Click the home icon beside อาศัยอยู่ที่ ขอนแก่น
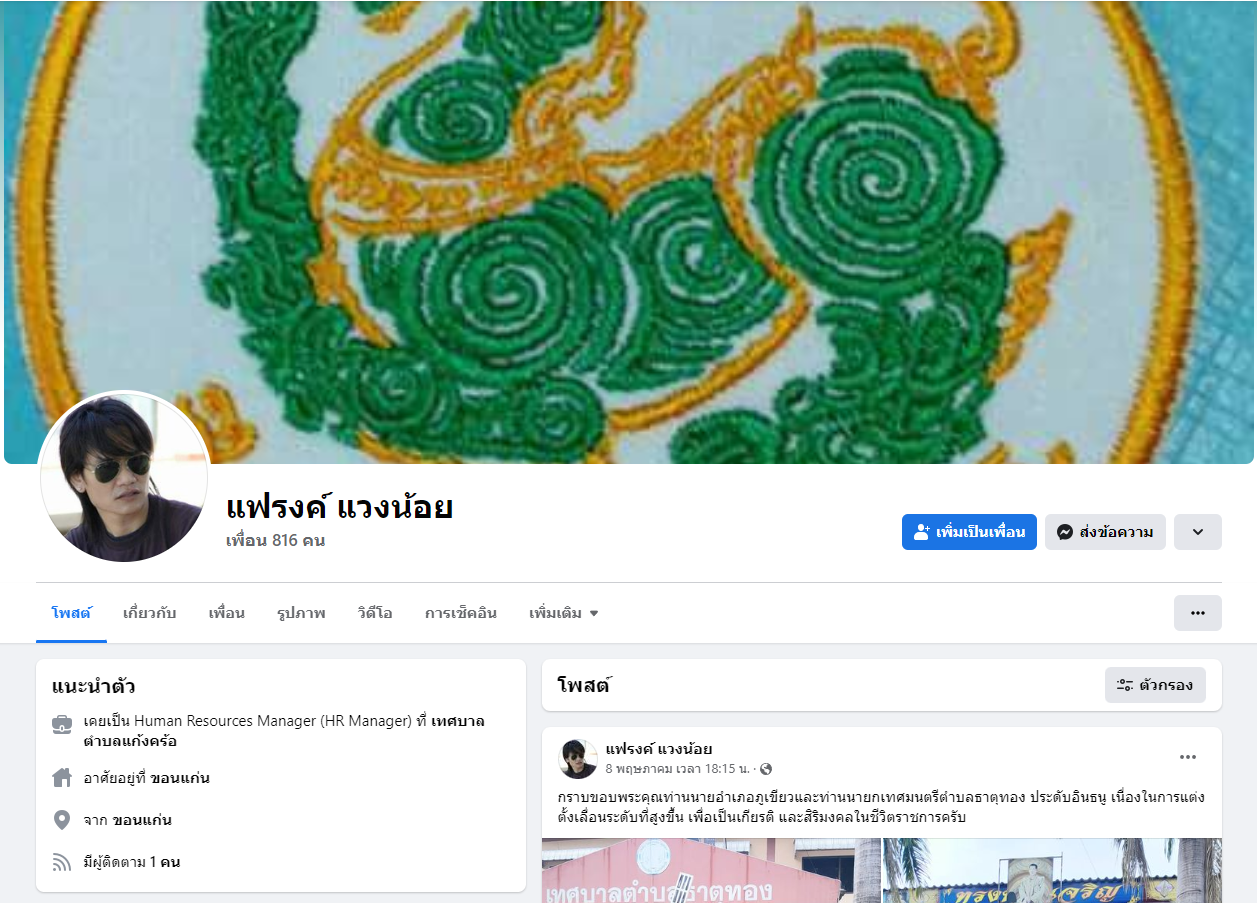Screen dimensions: 1257x903 62,777
